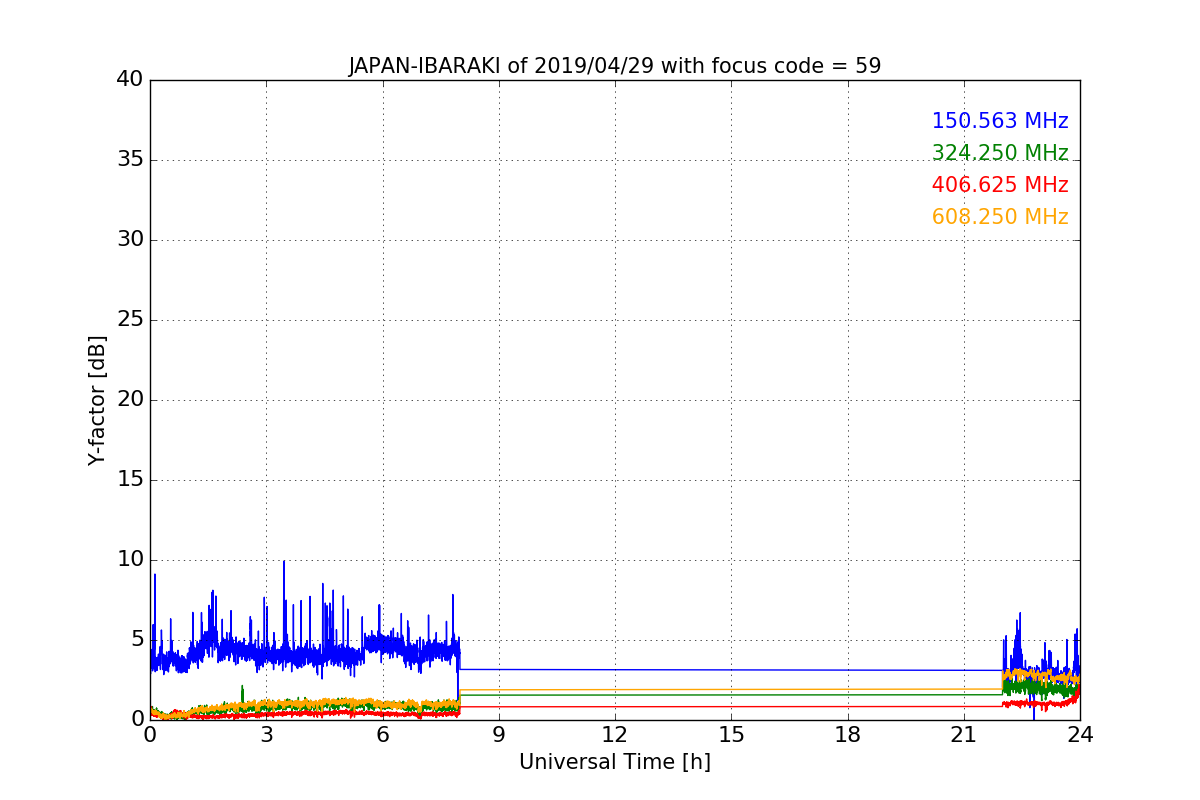Viewport: 1200px width, 800px height.
Task: Click the flat red line at 15 h
Action: click(731, 706)
